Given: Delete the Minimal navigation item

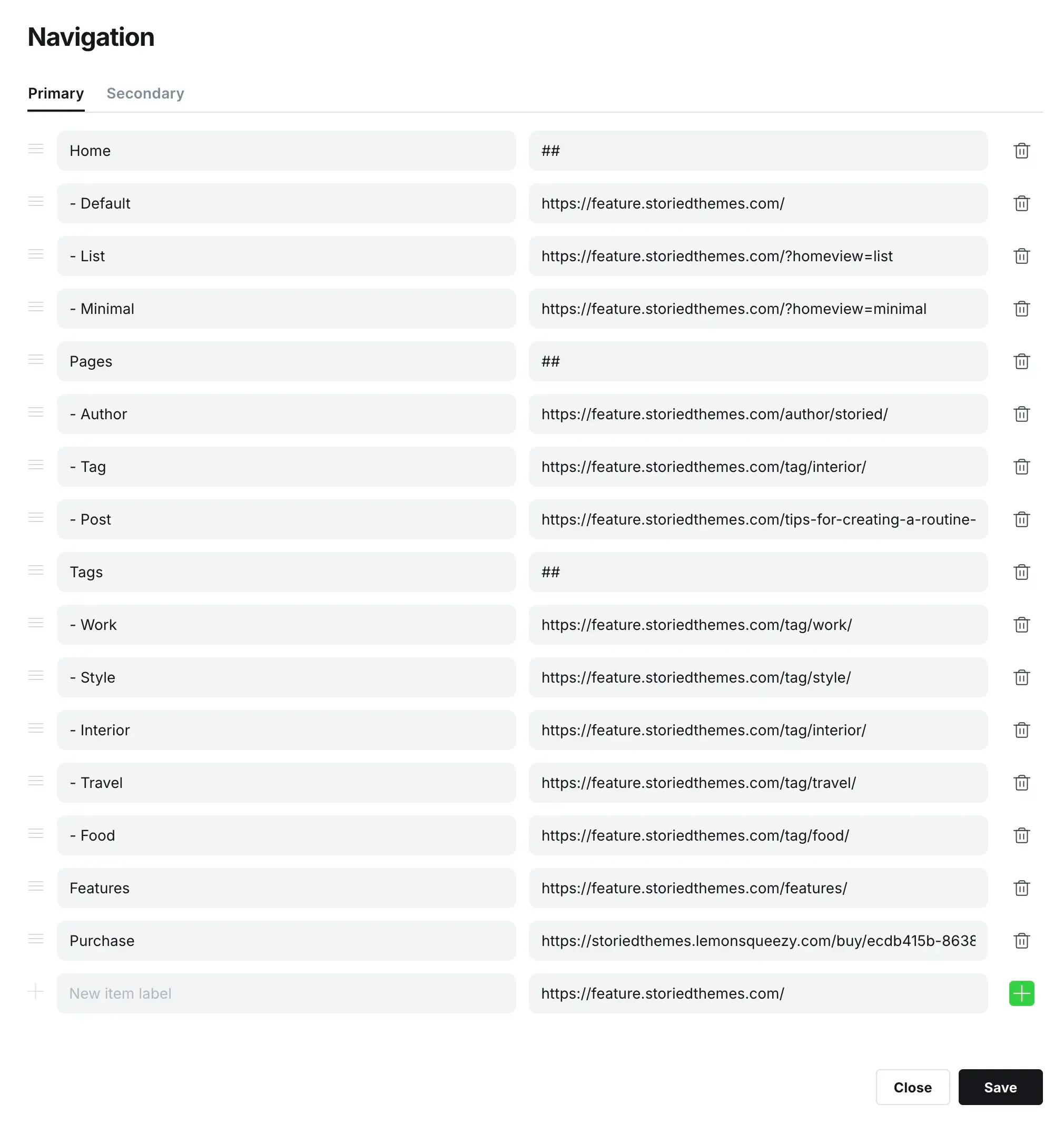Looking at the screenshot, I should point(1021,309).
